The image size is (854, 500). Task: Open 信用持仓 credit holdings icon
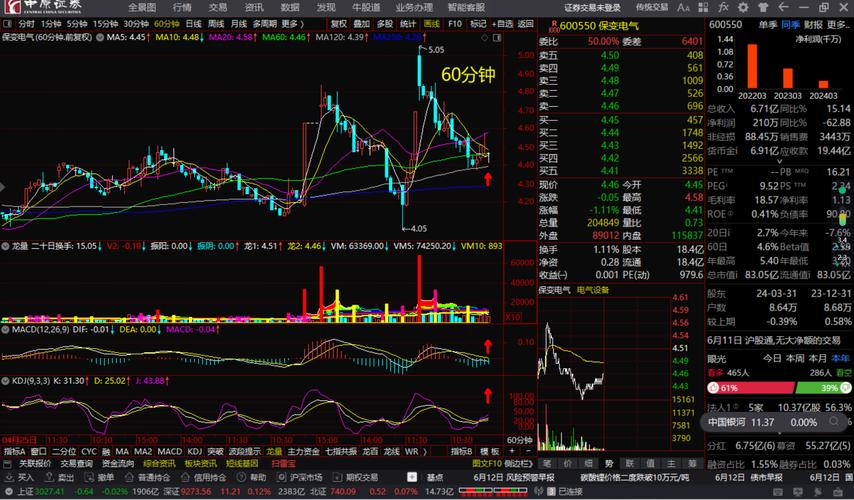tap(185, 477)
